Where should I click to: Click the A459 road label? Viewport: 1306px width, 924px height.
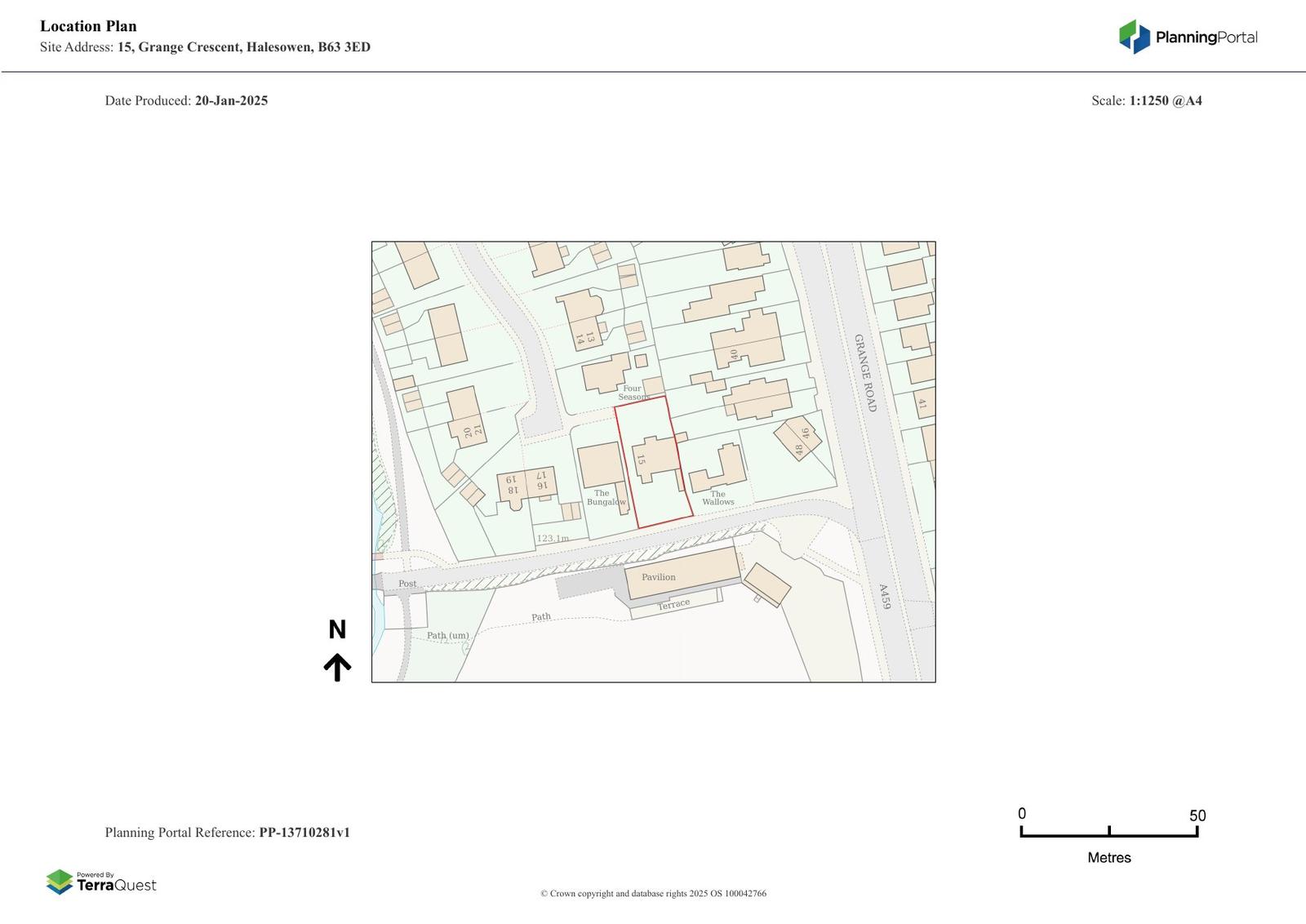(884, 597)
